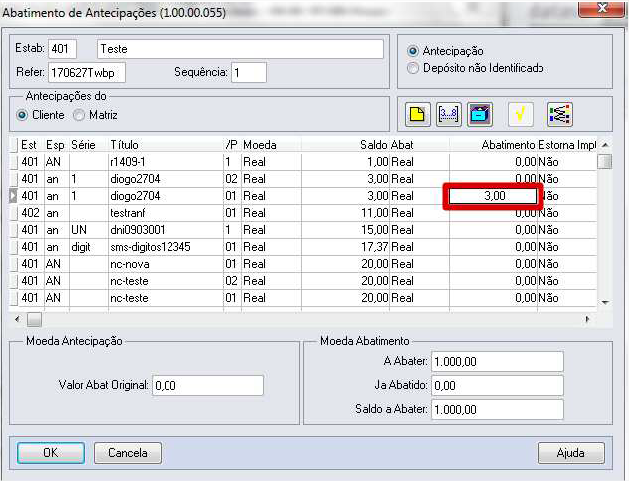Click the 11,00 saldo cell
Viewport: 629px width, 481px height.
tap(345, 213)
